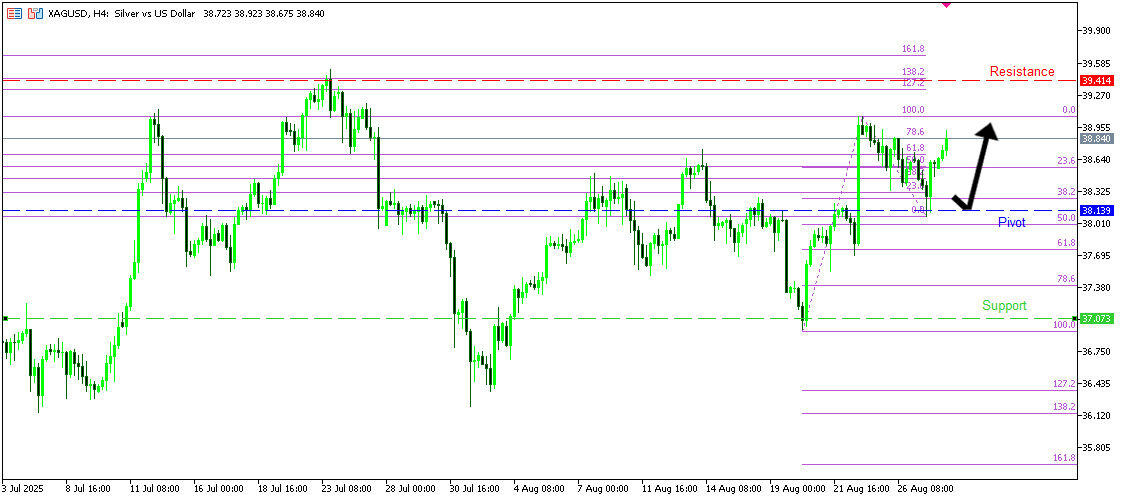Click the 161.8 Fibonacci label near top

tap(912, 49)
